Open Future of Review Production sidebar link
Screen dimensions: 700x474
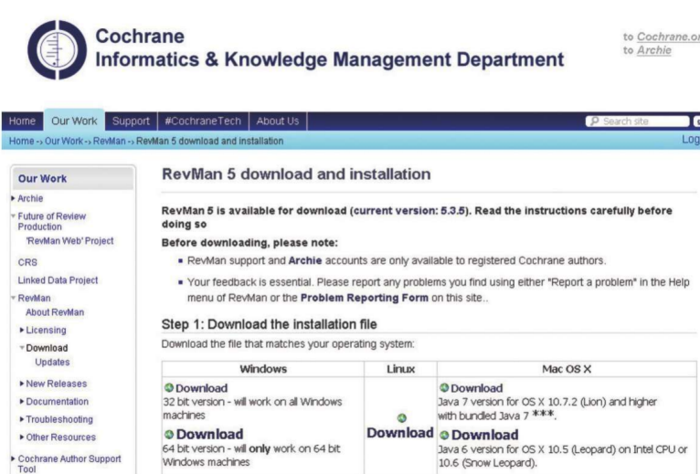tap(52, 221)
